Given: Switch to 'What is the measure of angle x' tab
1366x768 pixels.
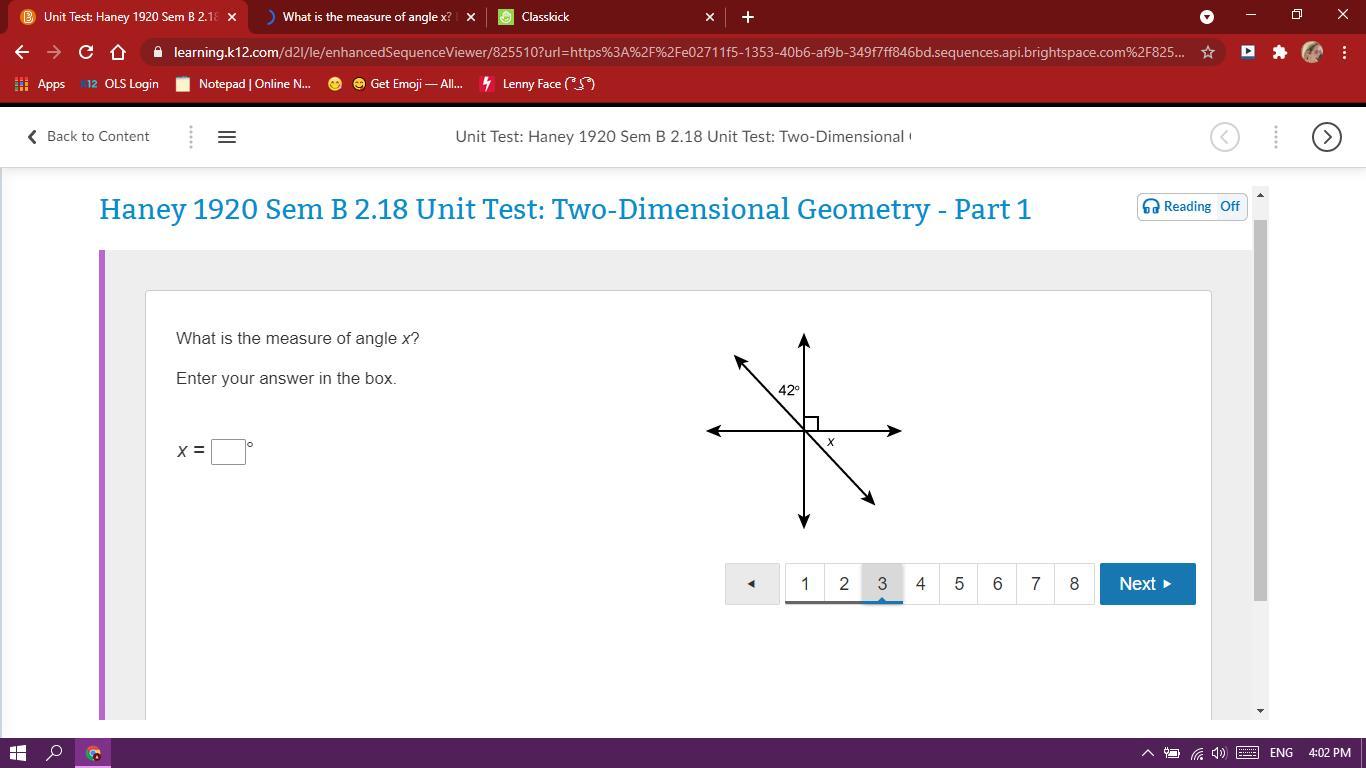Looking at the screenshot, I should tap(366, 17).
